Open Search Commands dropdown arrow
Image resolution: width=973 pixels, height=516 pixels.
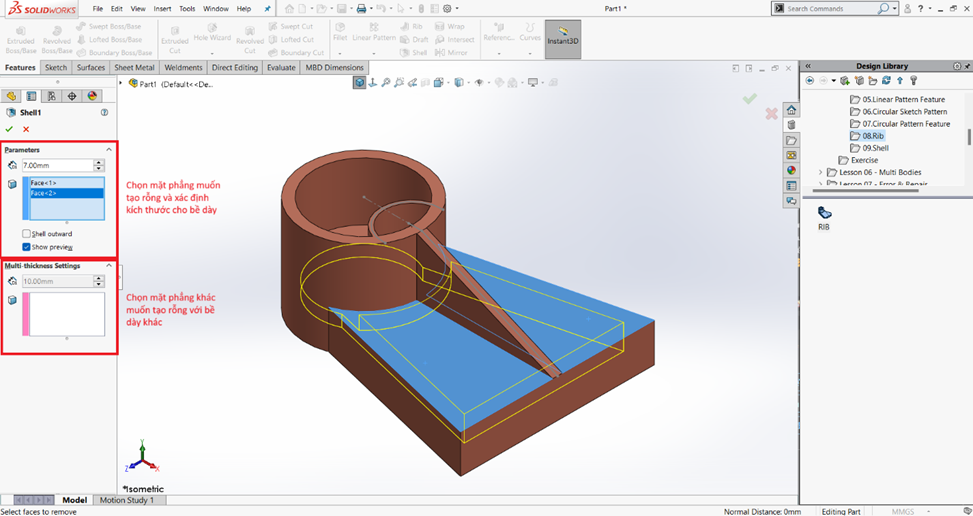(894, 9)
